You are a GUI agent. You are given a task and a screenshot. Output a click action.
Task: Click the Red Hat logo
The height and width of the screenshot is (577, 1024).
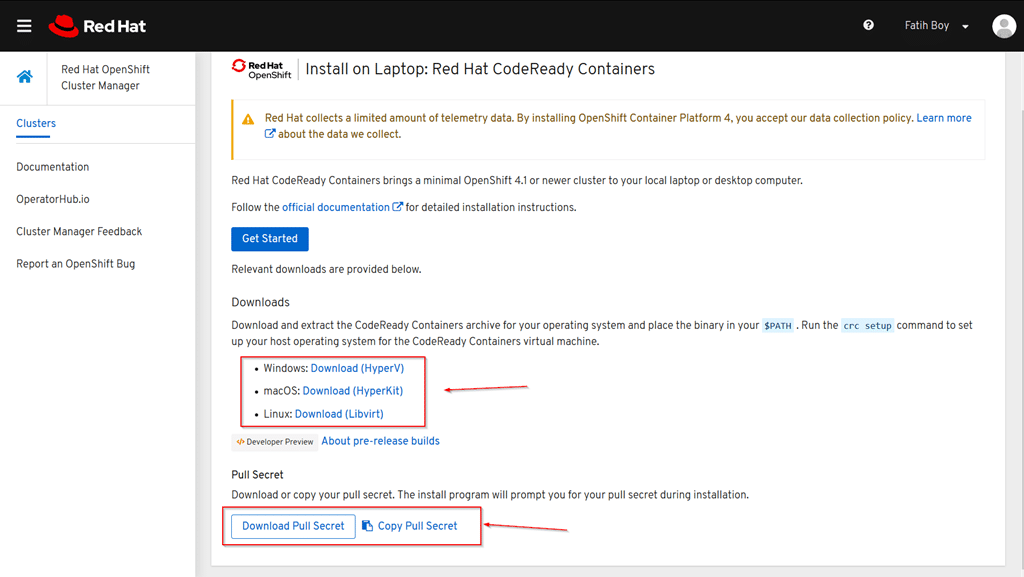(97, 26)
